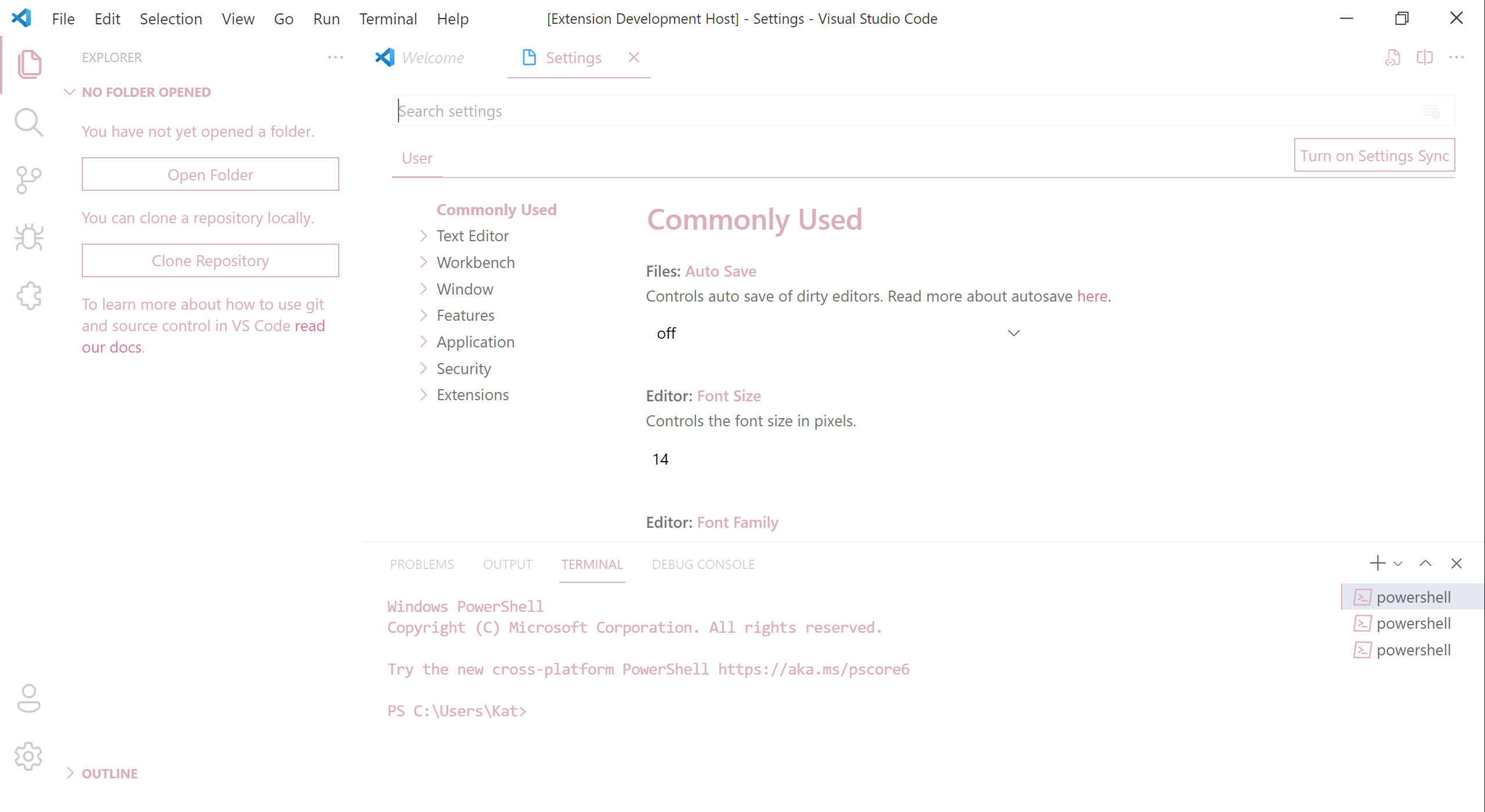Open the Terminal menu

(387, 19)
